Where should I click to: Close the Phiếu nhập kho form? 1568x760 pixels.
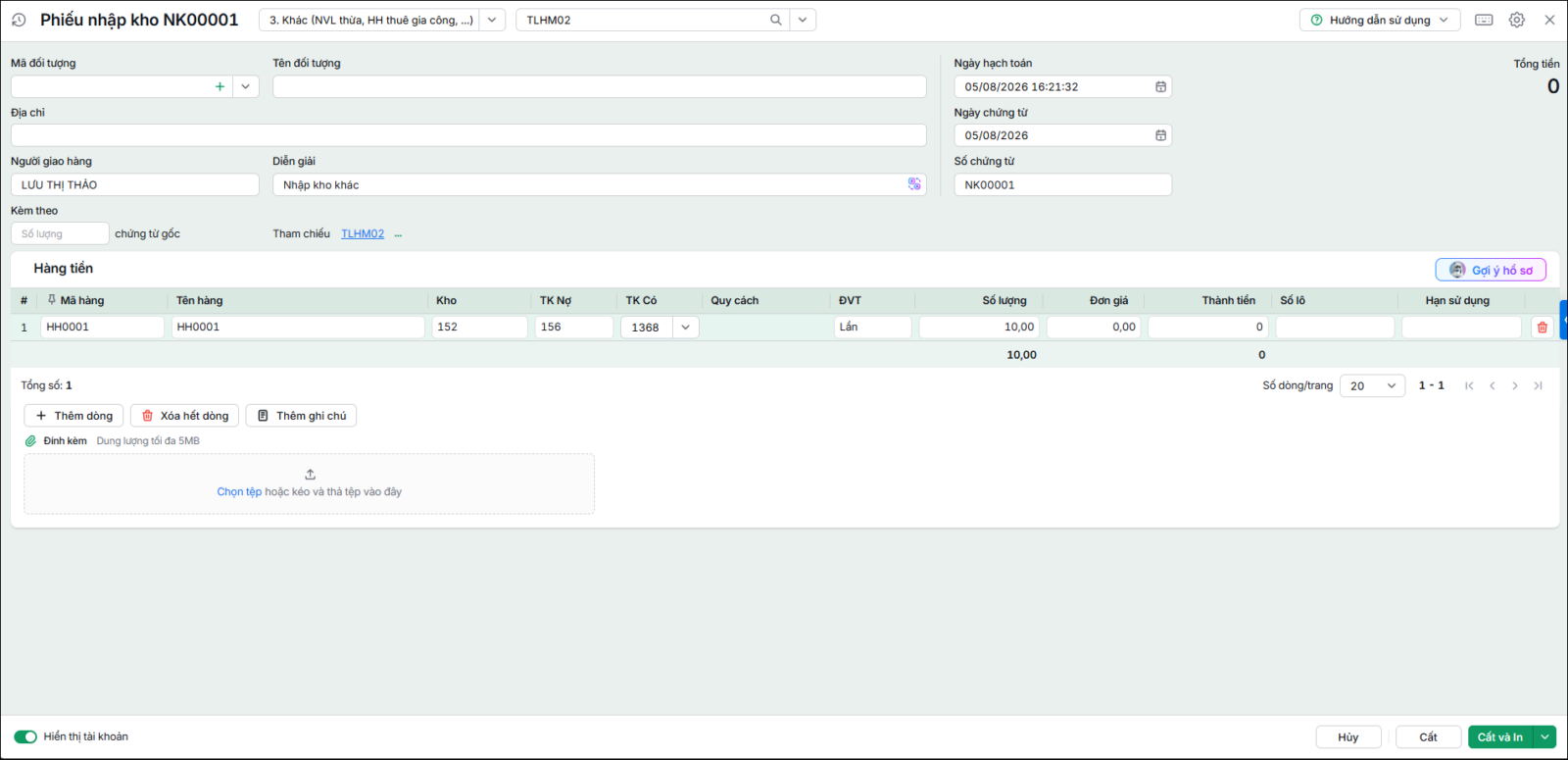1549,20
